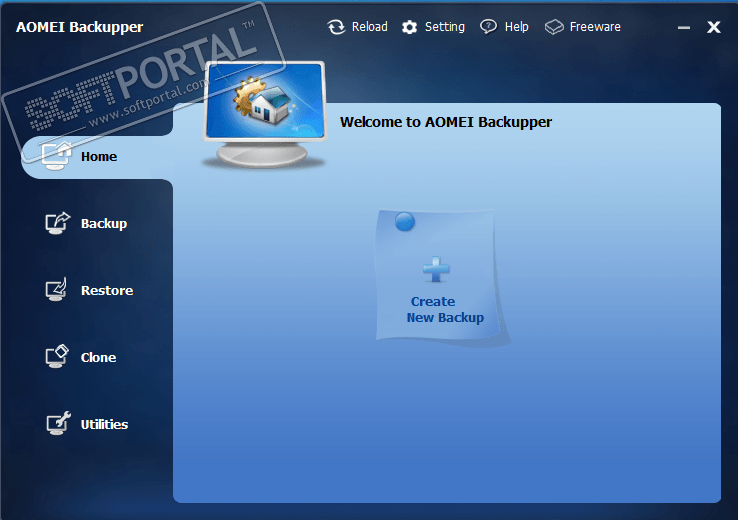
Task: Open the Utilities tab label
Action: [x=104, y=424]
